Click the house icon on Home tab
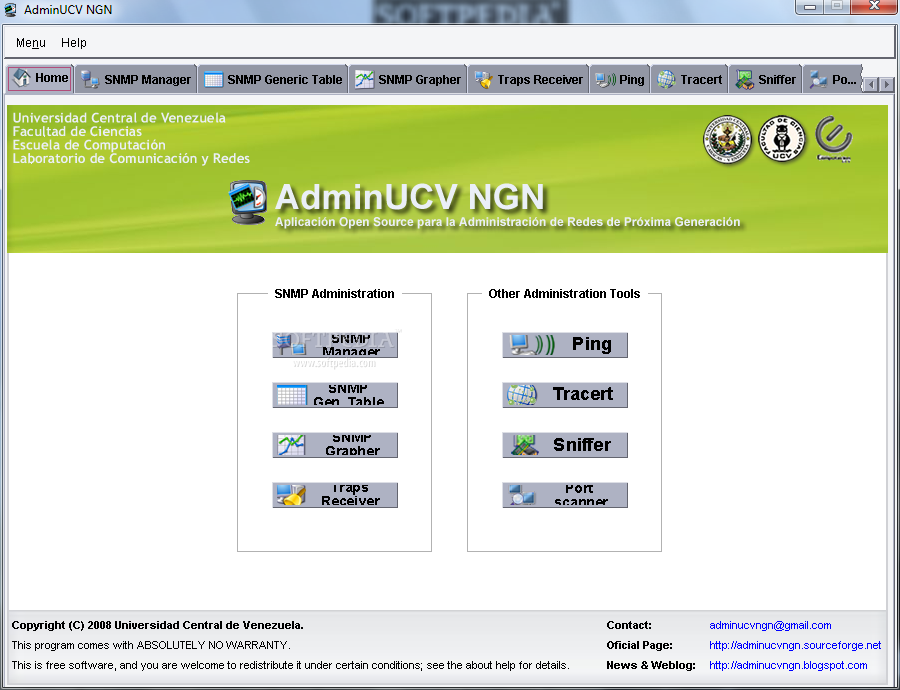Image resolution: width=900 pixels, height=690 pixels. (x=22, y=78)
